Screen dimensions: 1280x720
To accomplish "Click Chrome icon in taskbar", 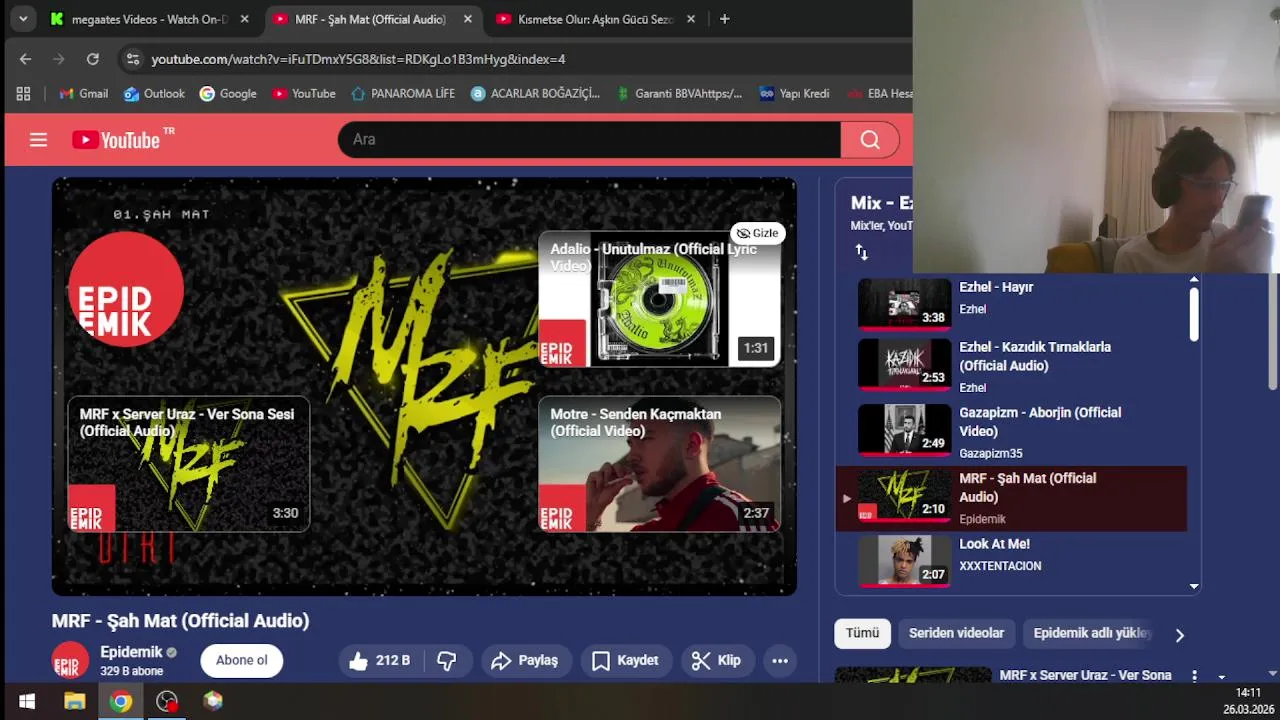I will [121, 701].
